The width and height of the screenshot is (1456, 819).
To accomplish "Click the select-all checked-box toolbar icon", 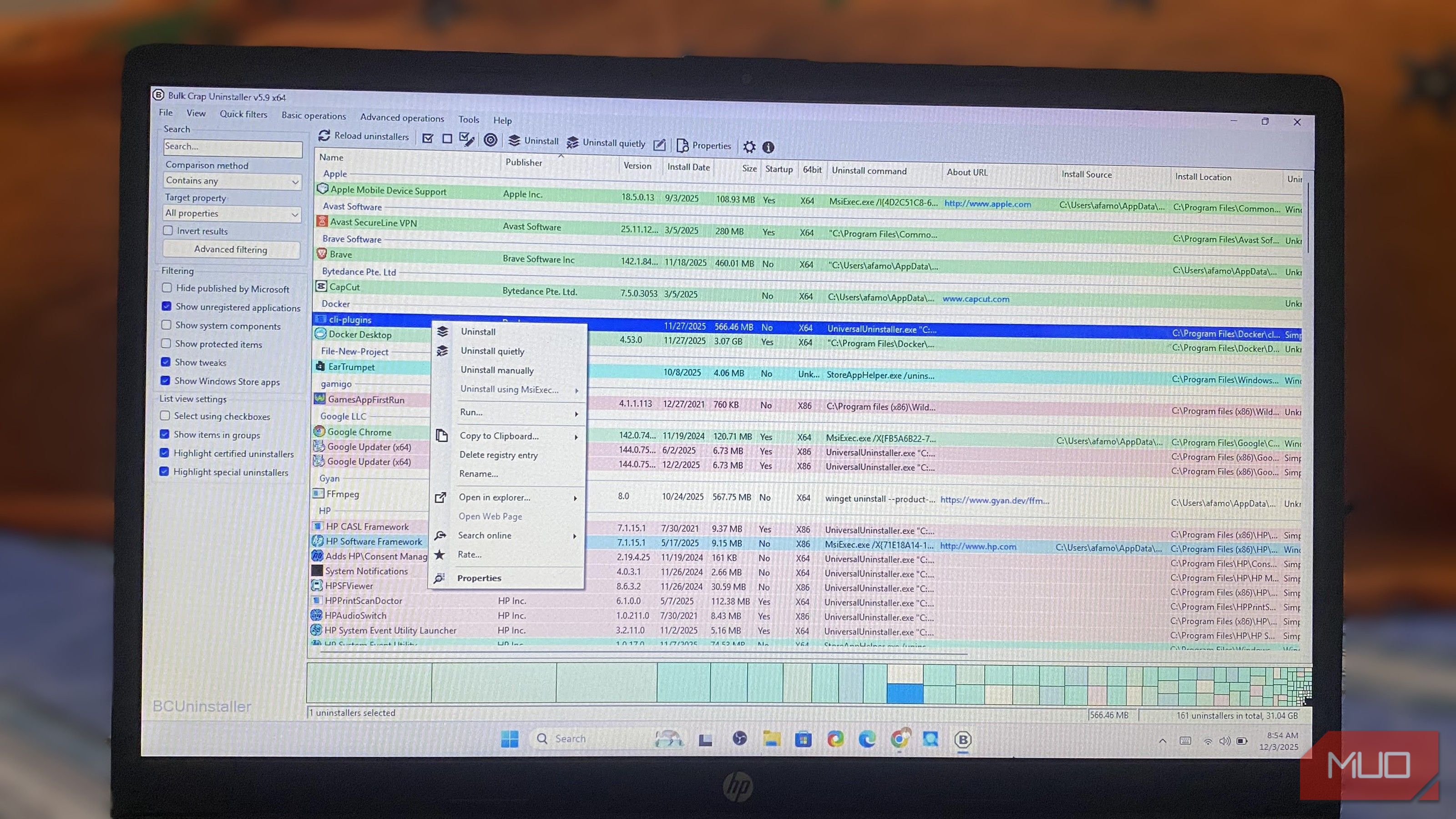I will (428, 138).
